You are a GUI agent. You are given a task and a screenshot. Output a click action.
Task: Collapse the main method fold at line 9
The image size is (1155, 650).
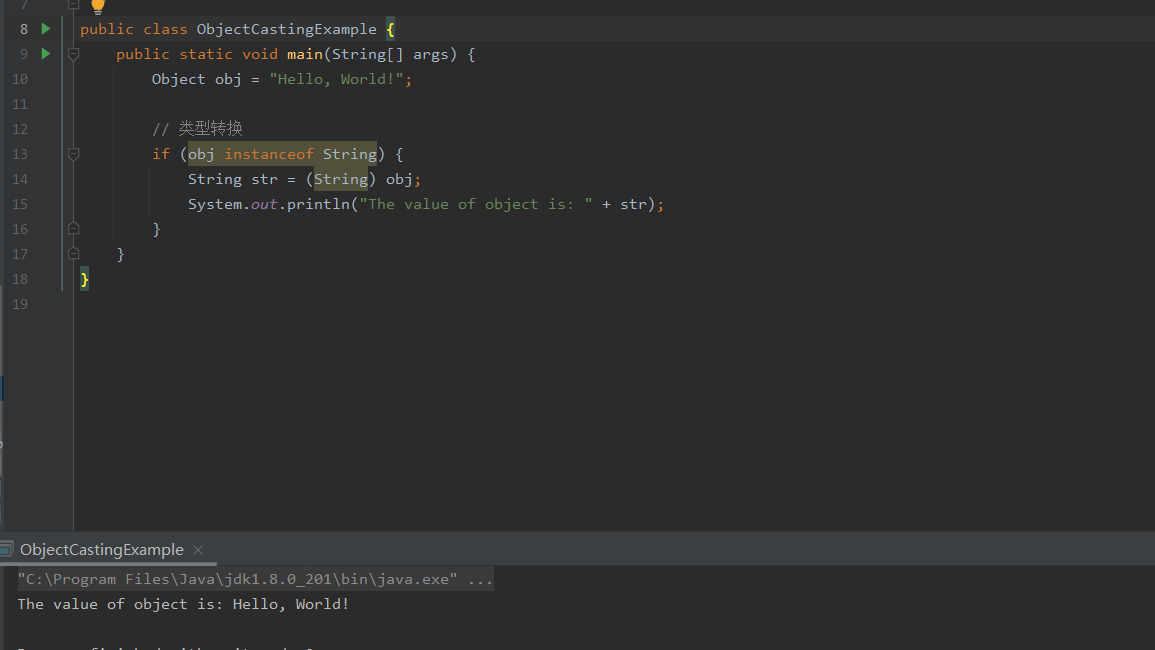[74, 54]
